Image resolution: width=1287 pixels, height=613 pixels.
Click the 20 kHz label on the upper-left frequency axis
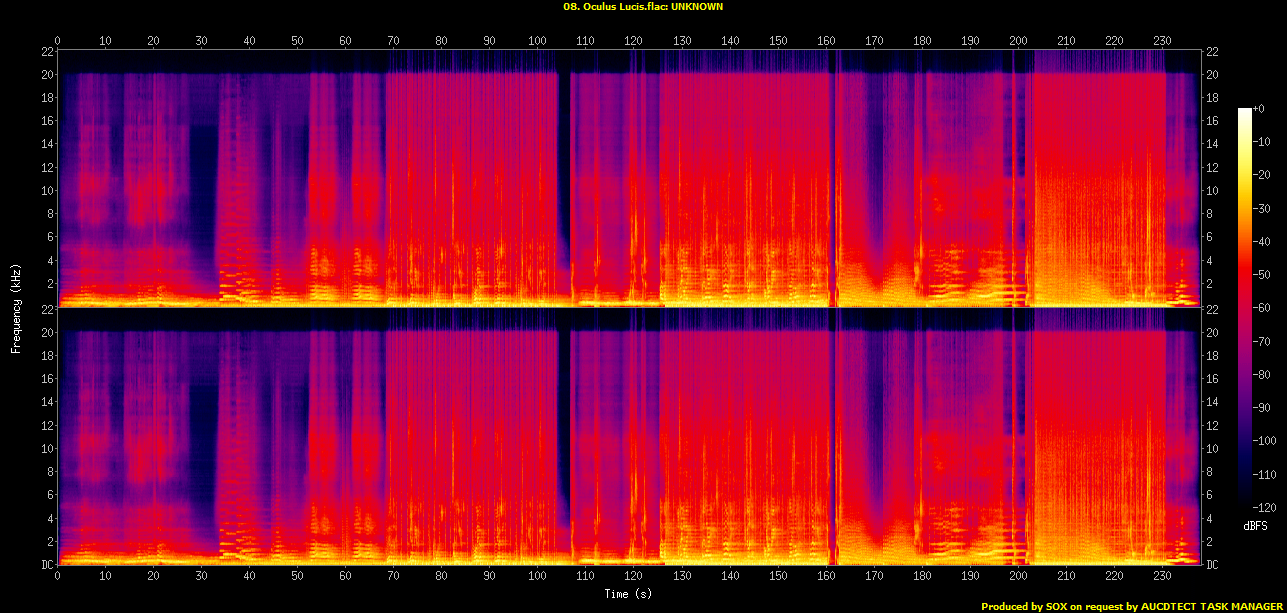click(47, 75)
